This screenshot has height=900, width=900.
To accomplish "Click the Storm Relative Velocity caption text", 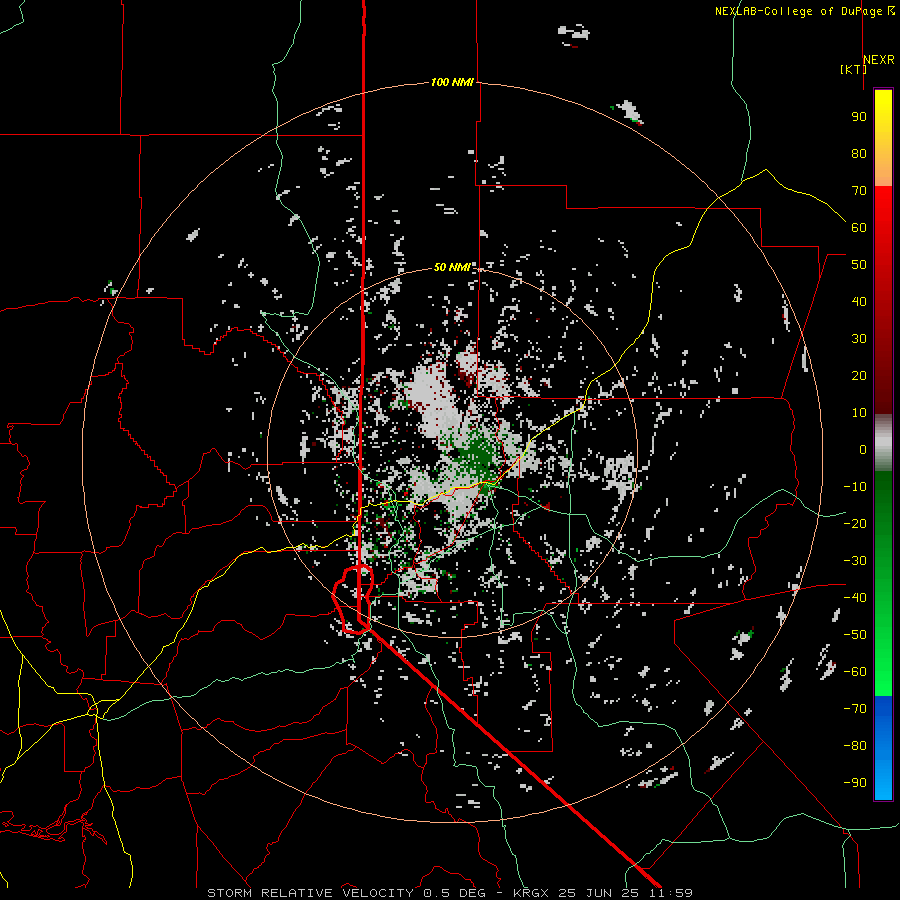I will (449, 893).
